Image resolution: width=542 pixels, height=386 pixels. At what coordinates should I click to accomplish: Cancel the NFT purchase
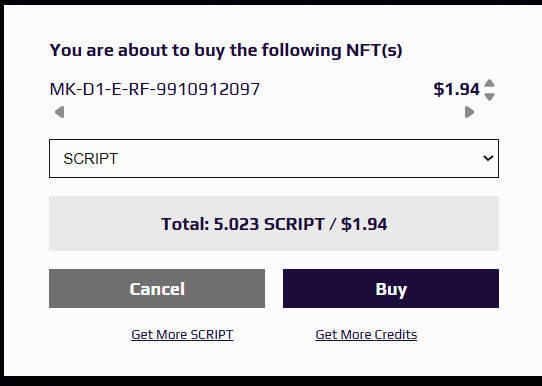157,289
